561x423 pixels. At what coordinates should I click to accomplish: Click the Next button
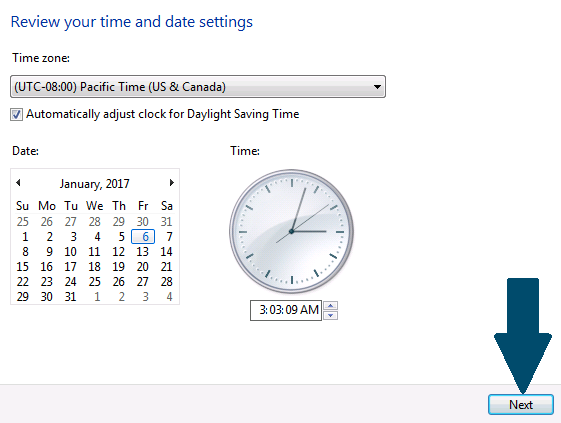tap(521, 405)
